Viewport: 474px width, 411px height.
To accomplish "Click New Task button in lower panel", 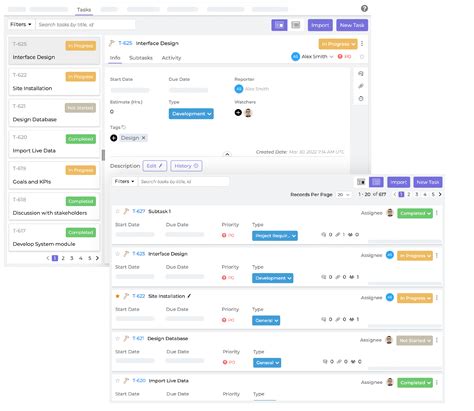I will (428, 182).
